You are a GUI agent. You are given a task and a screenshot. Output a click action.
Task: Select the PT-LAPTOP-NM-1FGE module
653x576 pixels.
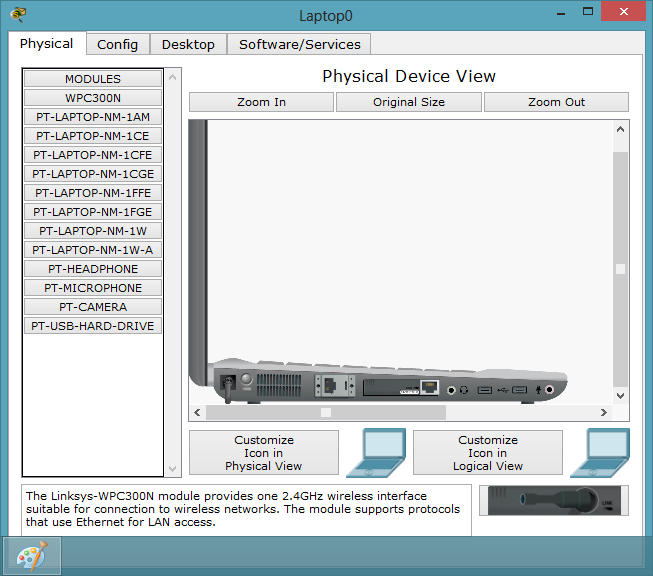[93, 212]
